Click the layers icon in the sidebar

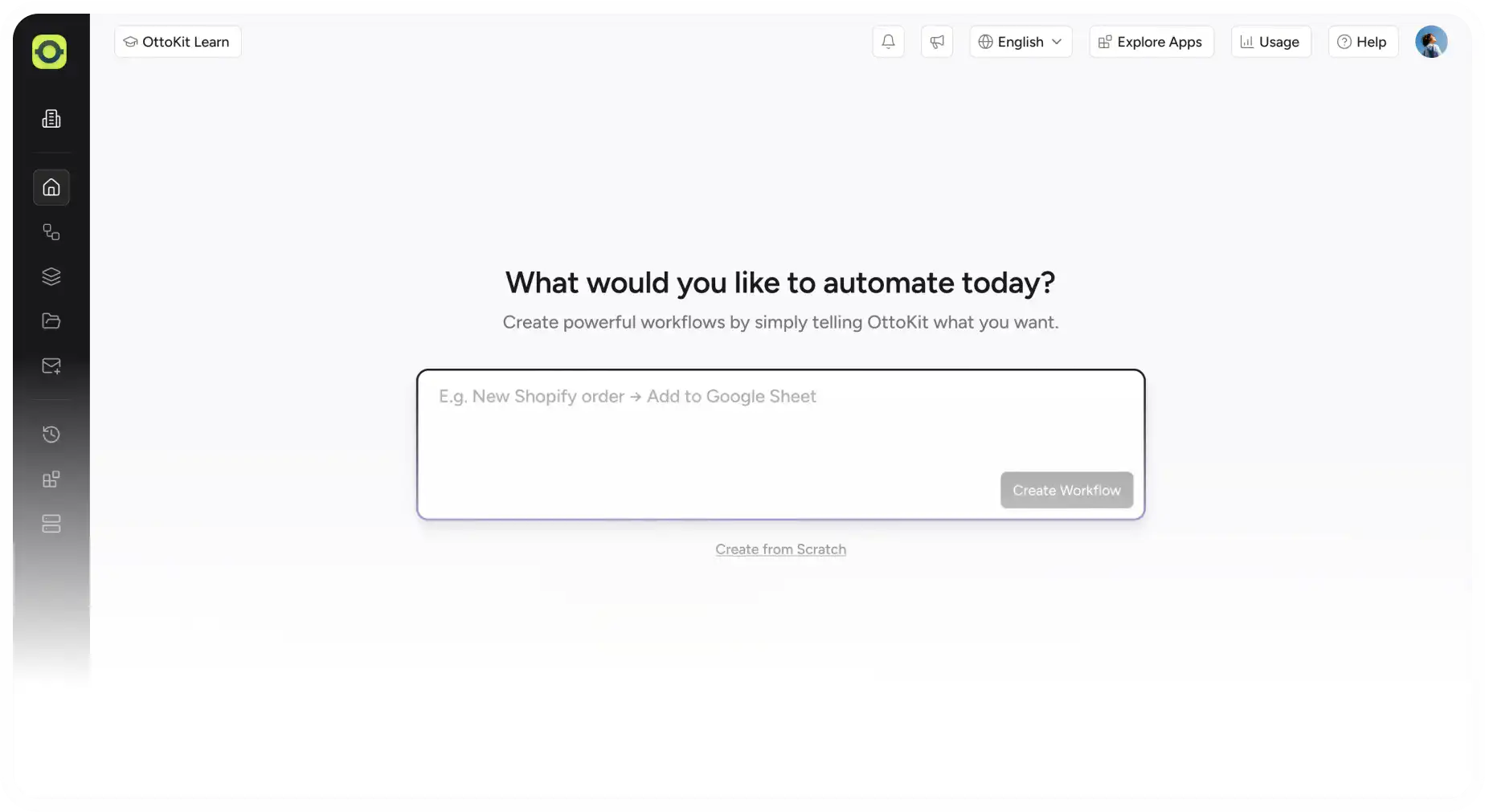coord(51,276)
